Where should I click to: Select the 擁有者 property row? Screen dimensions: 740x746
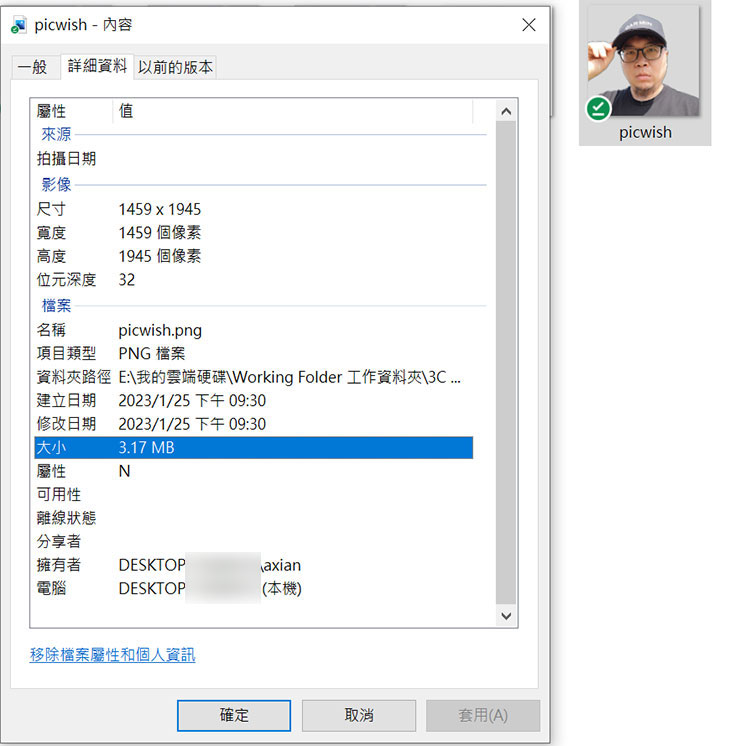click(x=254, y=565)
